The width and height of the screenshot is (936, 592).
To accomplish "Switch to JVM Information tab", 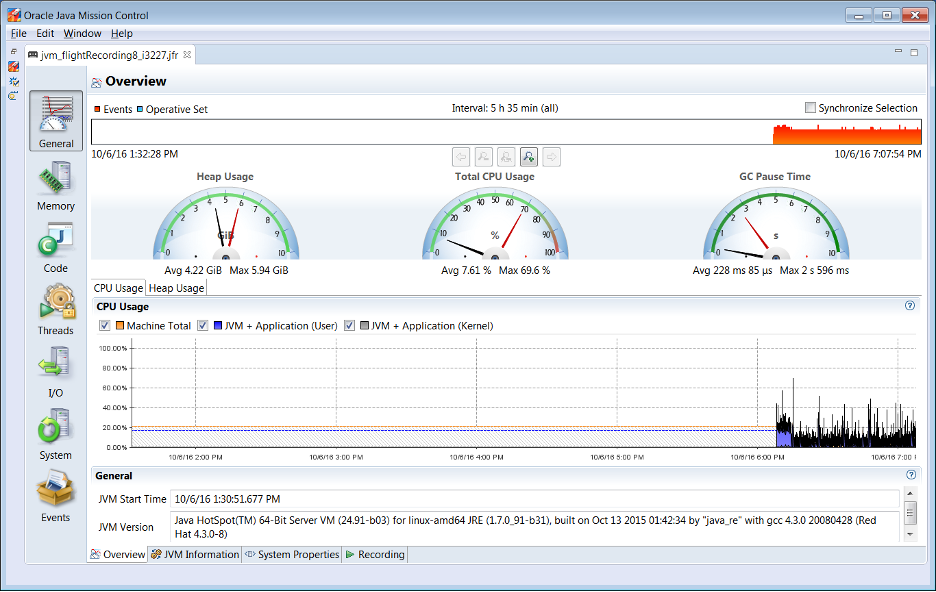I will 195,554.
